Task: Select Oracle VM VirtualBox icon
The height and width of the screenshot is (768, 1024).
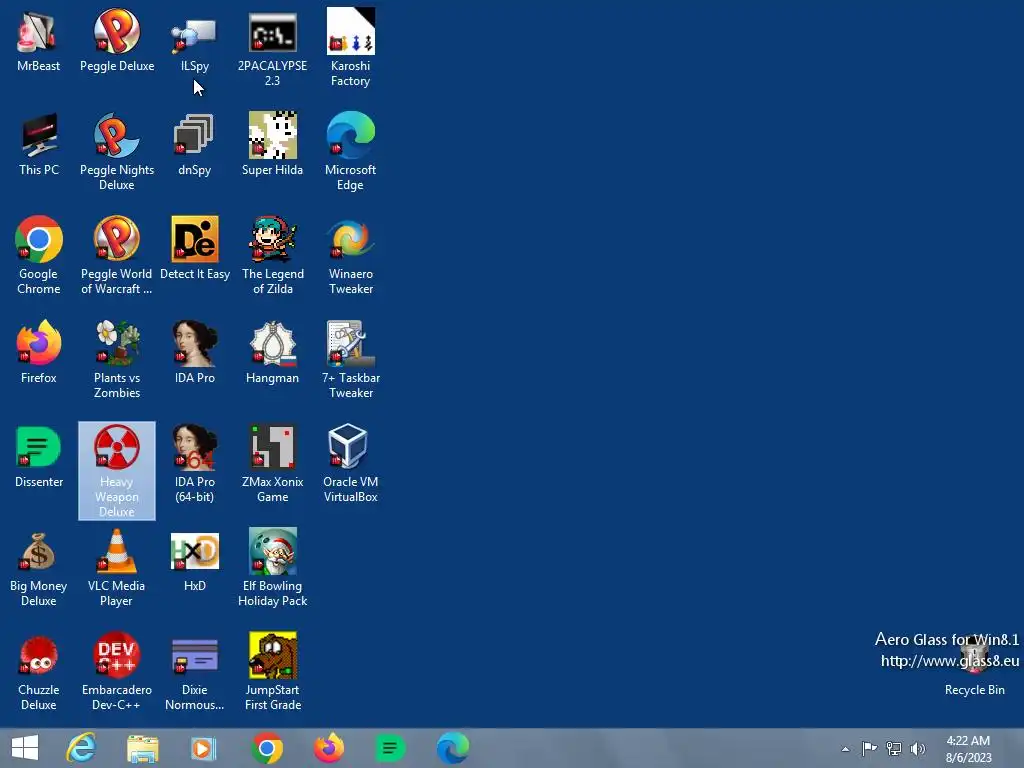Action: tap(351, 463)
